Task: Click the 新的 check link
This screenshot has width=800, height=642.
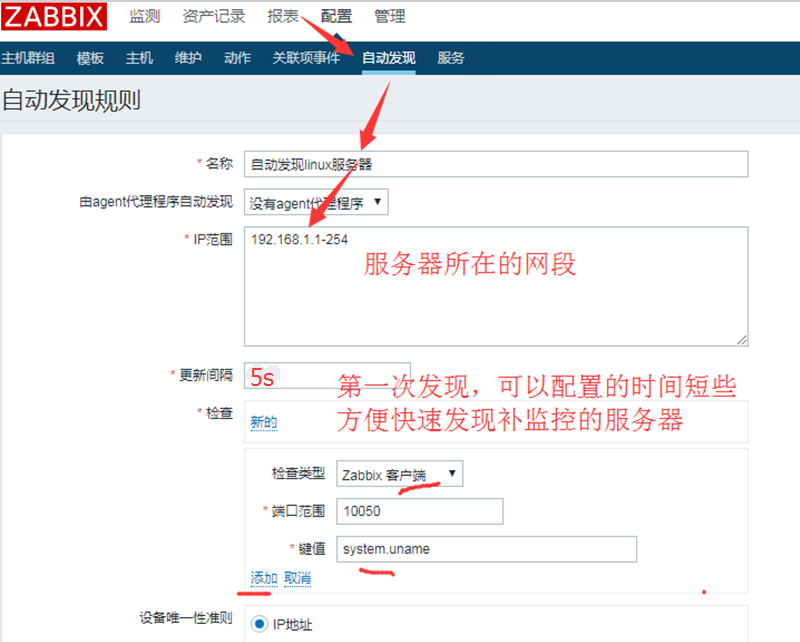Action: [x=264, y=423]
